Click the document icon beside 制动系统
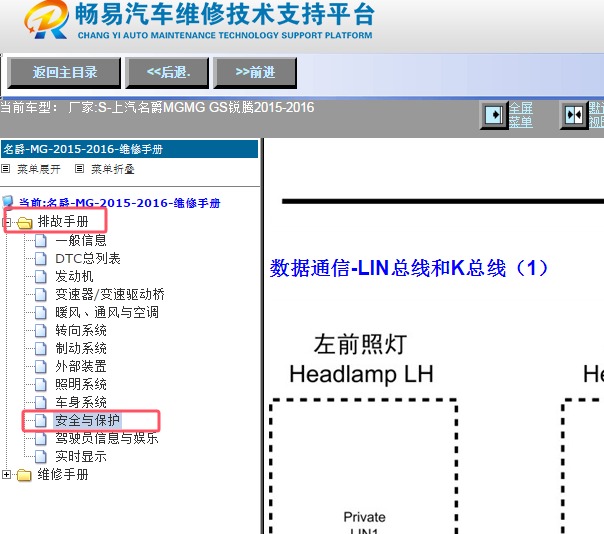Viewport: 604px width, 534px height. pos(40,349)
